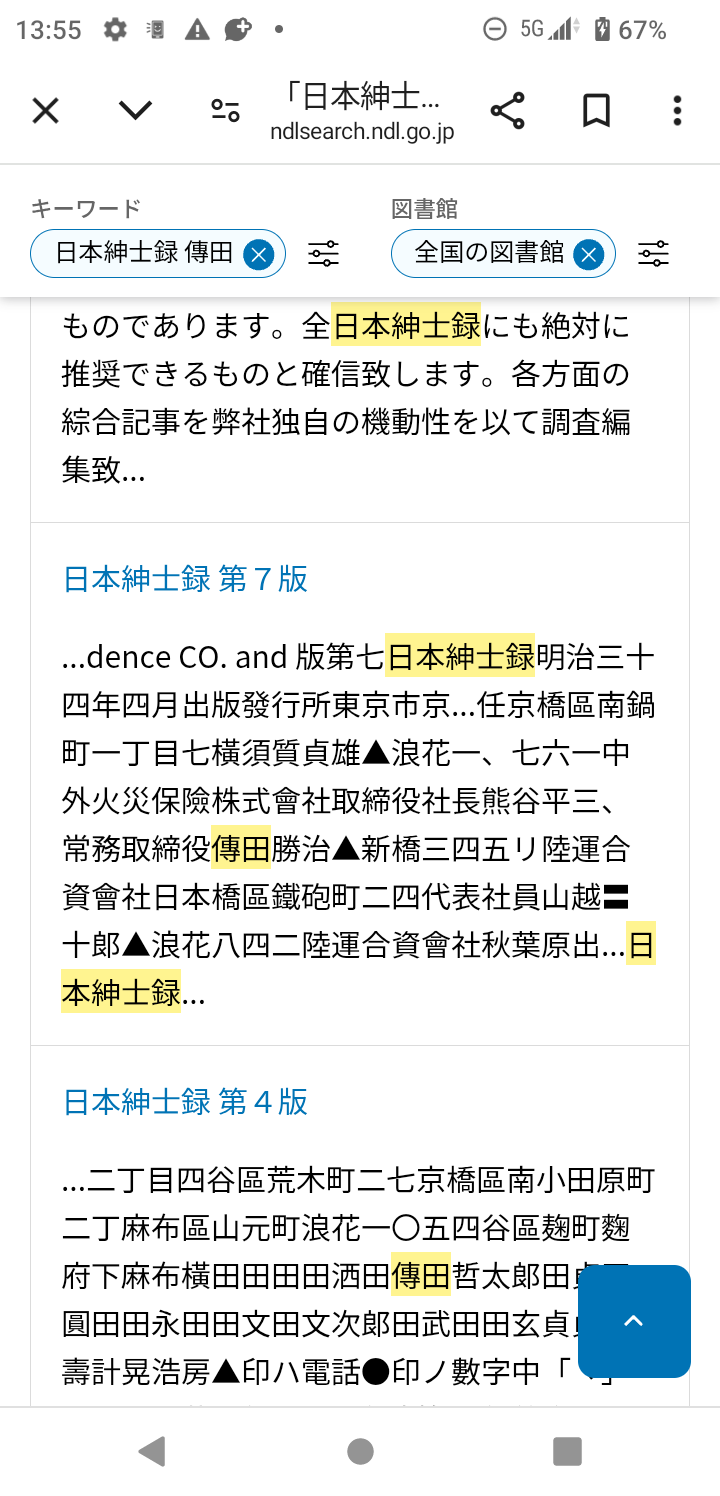Screen dimensions: 720x1496
Task: Tap the blue scroll-to-top button
Action: [x=634, y=1321]
